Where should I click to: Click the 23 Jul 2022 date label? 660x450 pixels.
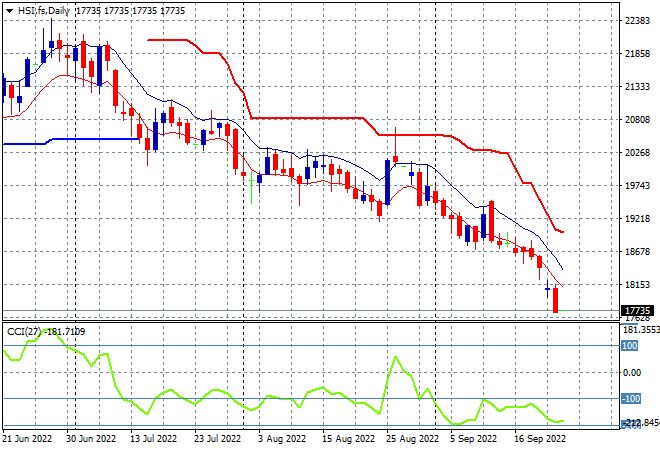tap(217, 439)
